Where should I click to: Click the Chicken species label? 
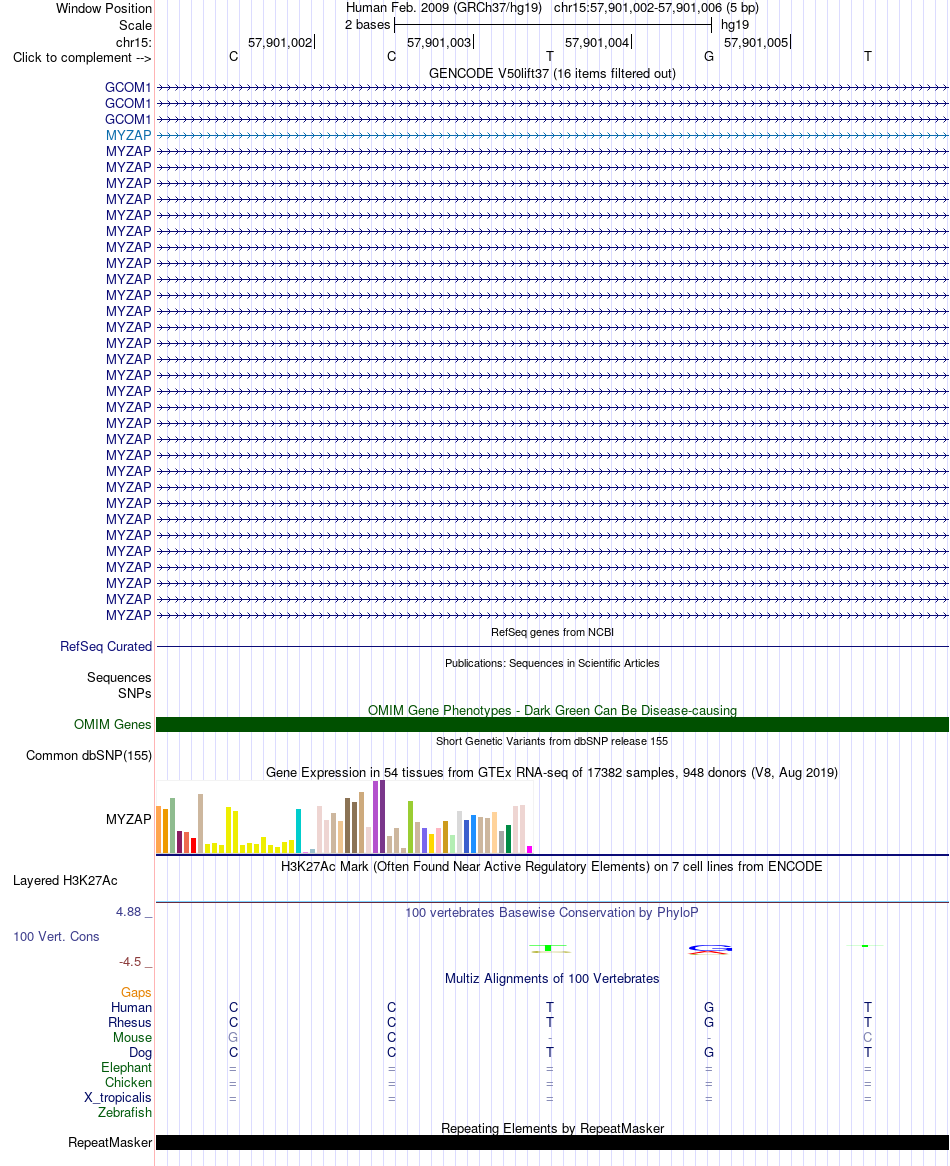pos(128,1083)
